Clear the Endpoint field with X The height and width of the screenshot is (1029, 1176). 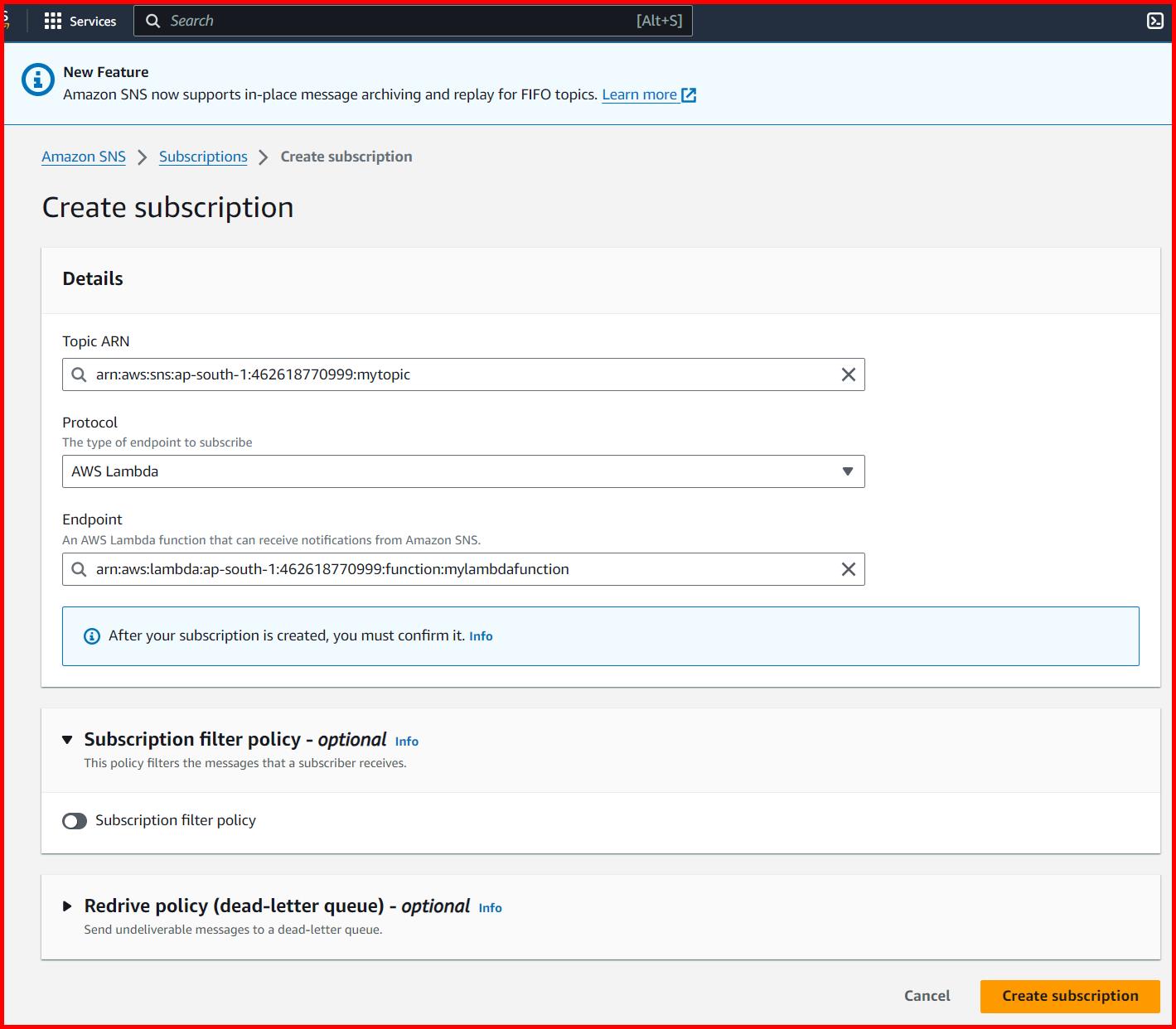tap(849, 569)
